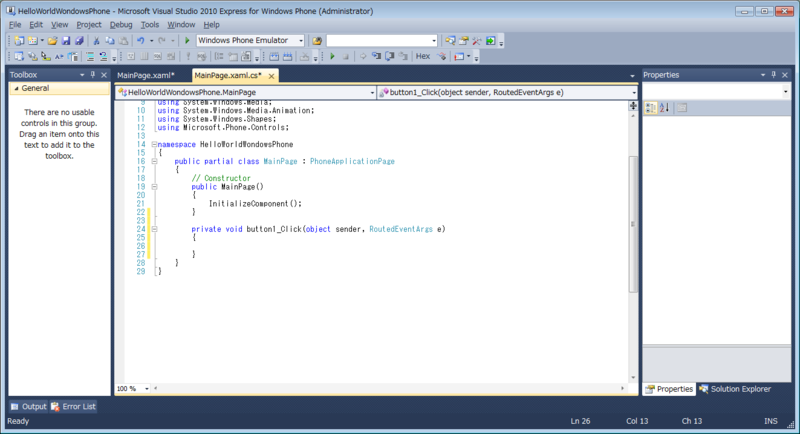Click the Start Page toolbar icon
Viewport: 800px width, 434px height.
pyautogui.click(x=490, y=41)
